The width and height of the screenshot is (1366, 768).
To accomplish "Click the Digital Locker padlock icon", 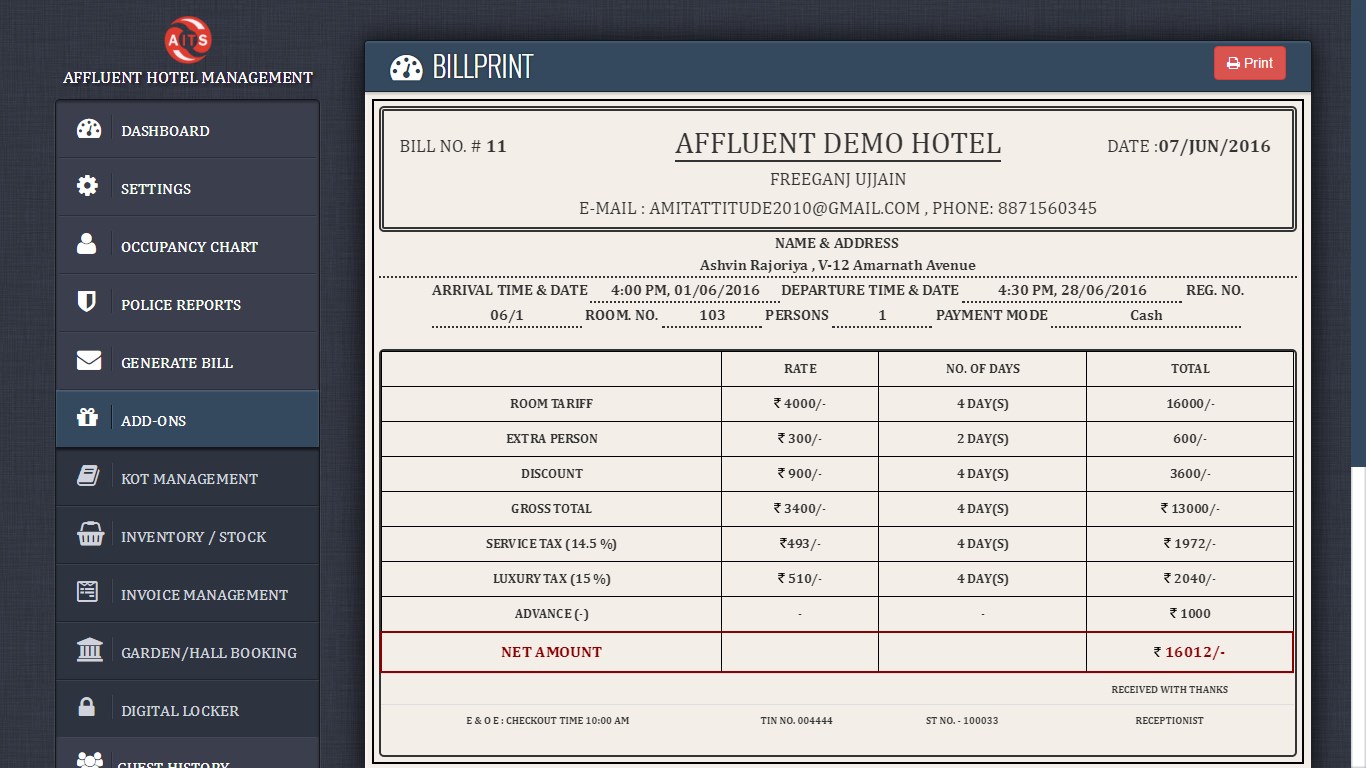I will [87, 707].
